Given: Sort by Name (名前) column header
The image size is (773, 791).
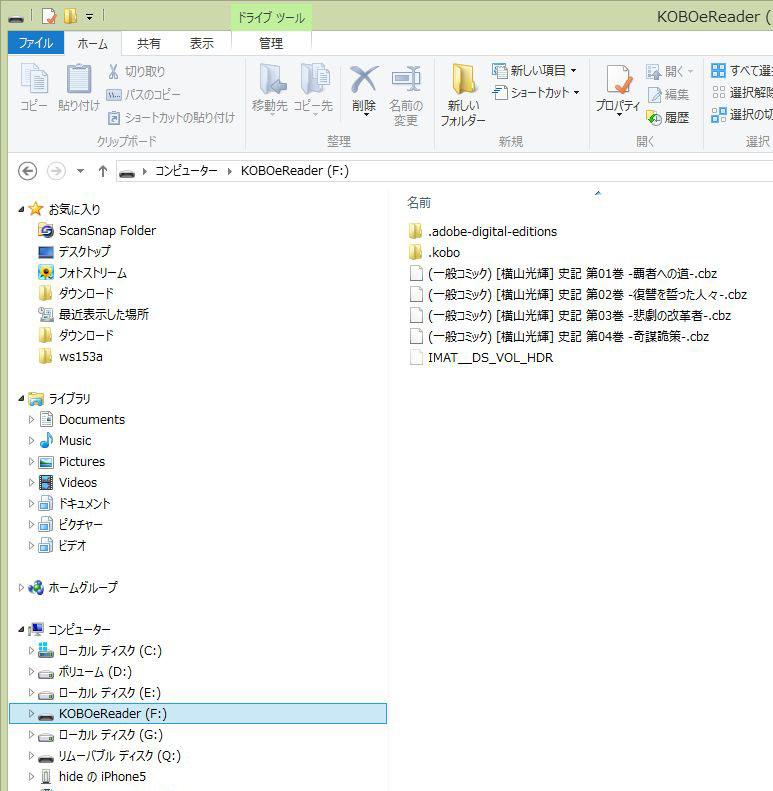Looking at the screenshot, I should (x=419, y=203).
